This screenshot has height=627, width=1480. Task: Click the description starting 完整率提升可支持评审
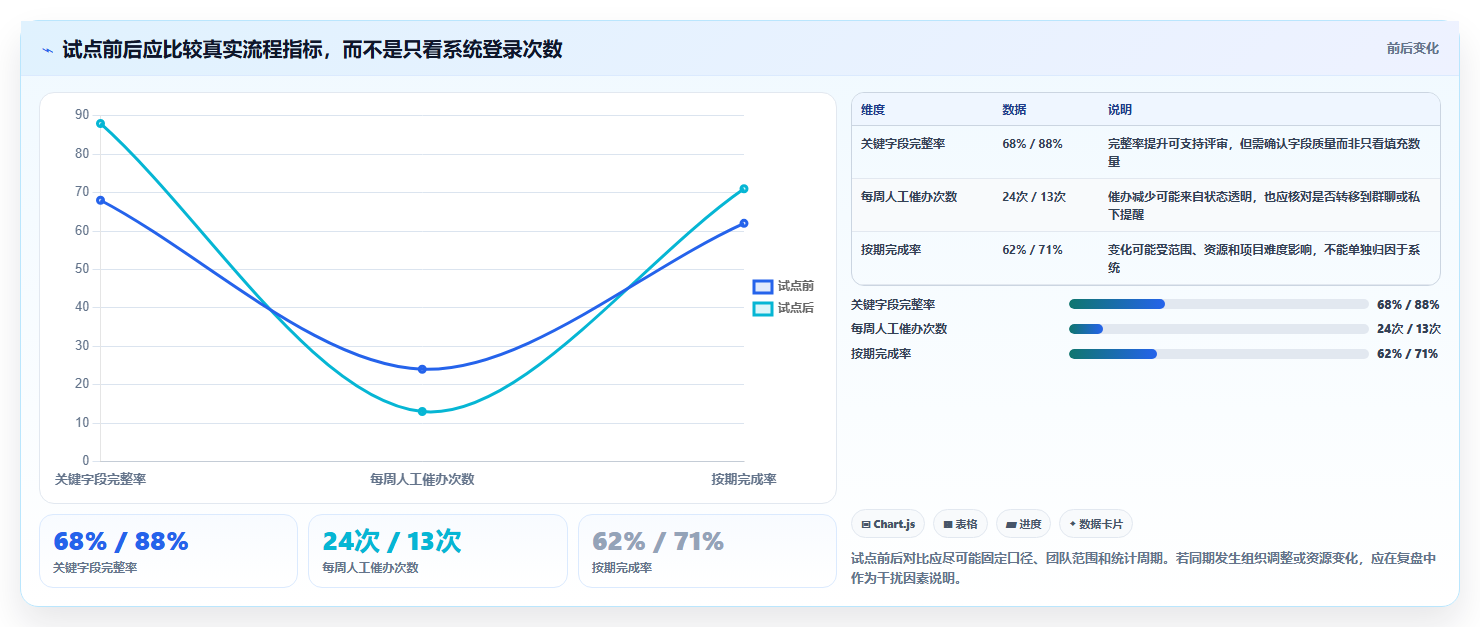click(x=1264, y=152)
